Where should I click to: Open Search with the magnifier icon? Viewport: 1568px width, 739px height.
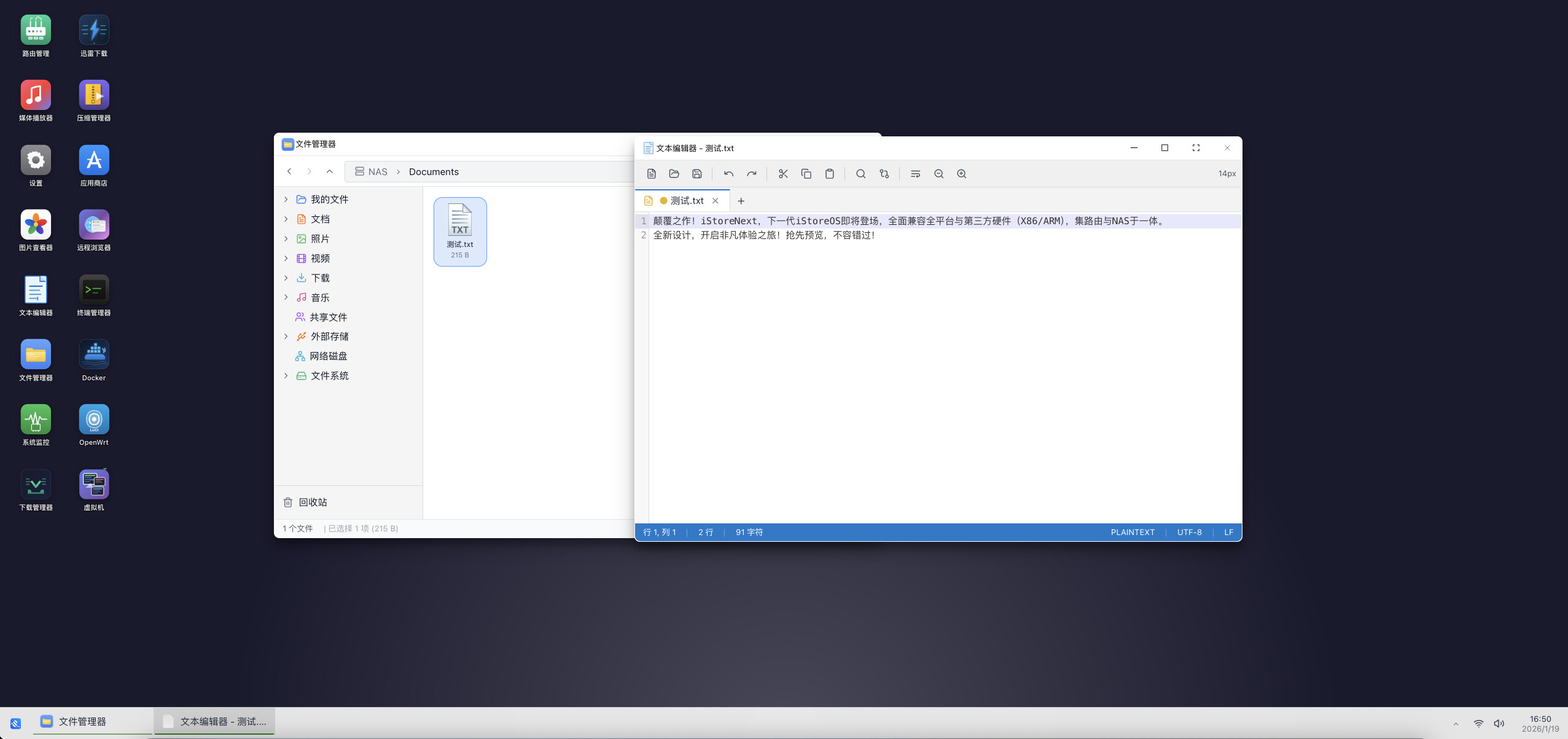(x=860, y=174)
